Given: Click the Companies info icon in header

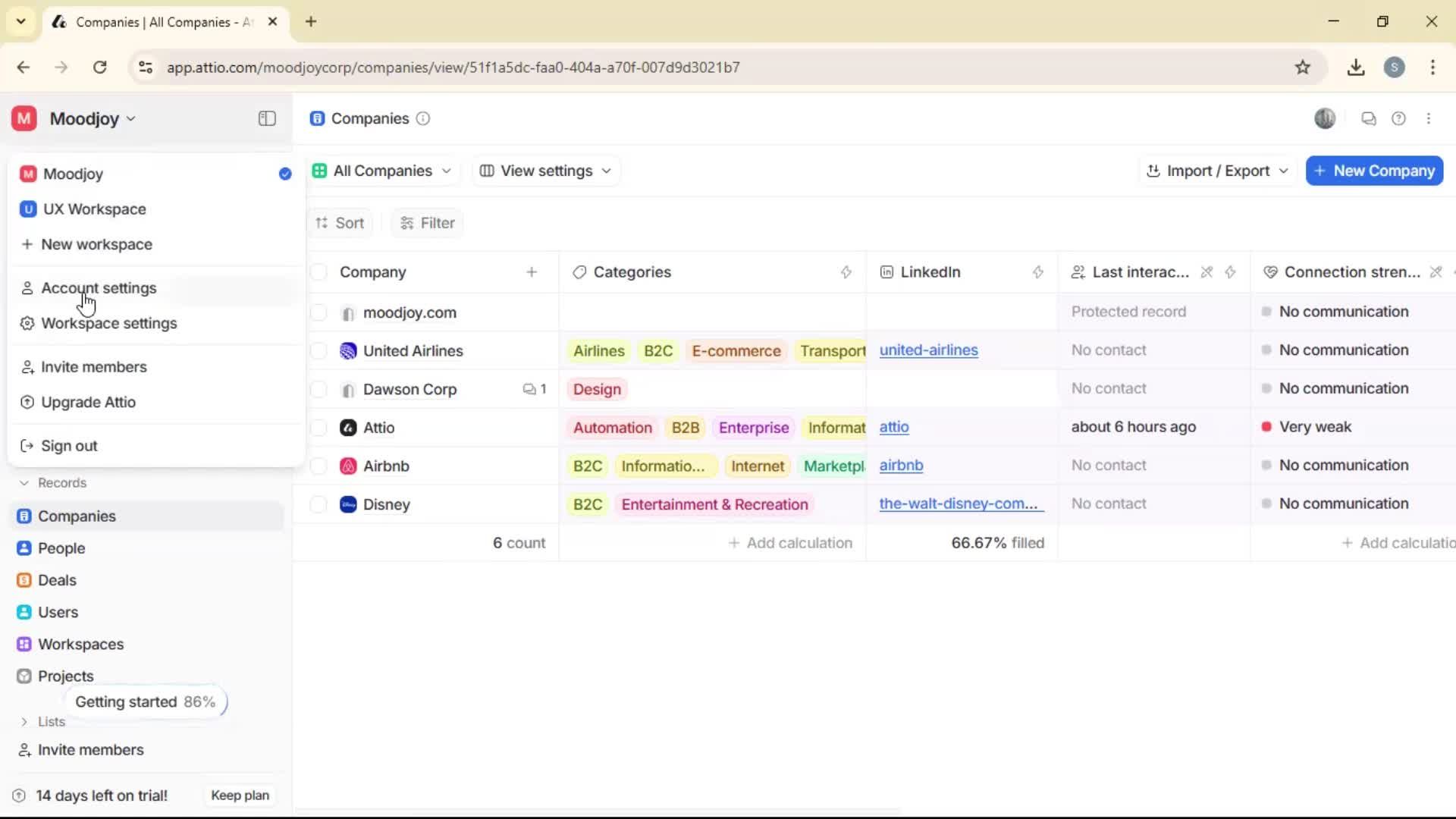Looking at the screenshot, I should click(423, 118).
